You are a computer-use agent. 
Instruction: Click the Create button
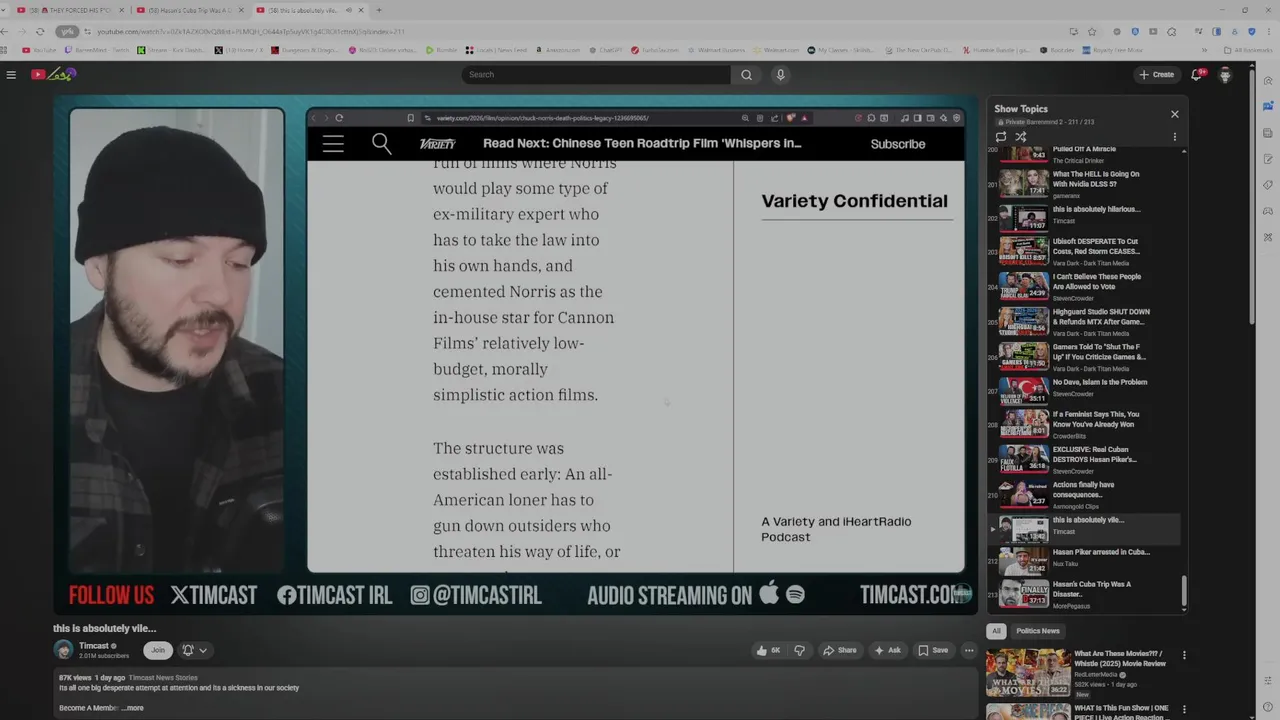point(1157,74)
